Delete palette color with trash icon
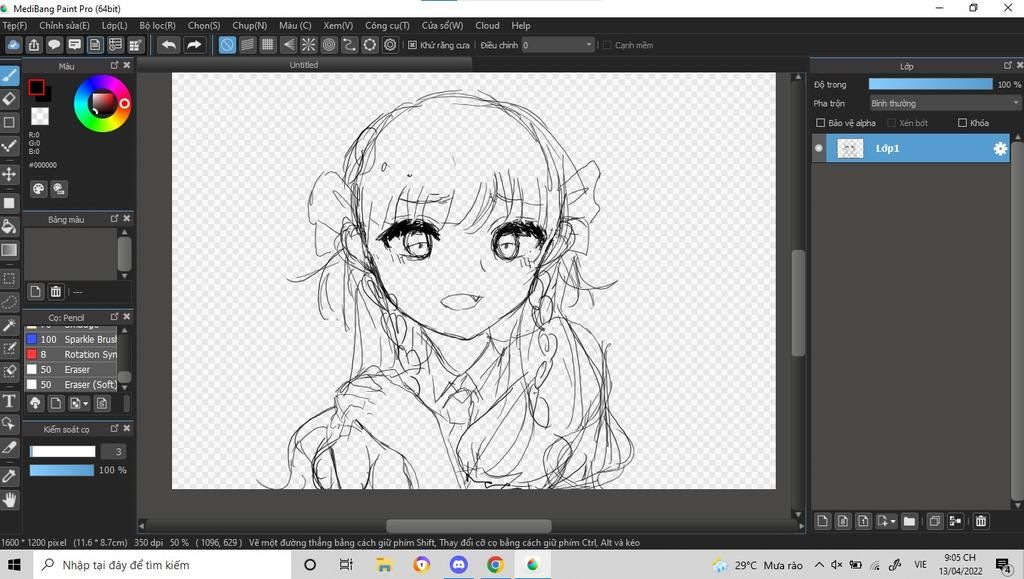Screen dimensions: 1024x579 pyautogui.click(x=56, y=292)
